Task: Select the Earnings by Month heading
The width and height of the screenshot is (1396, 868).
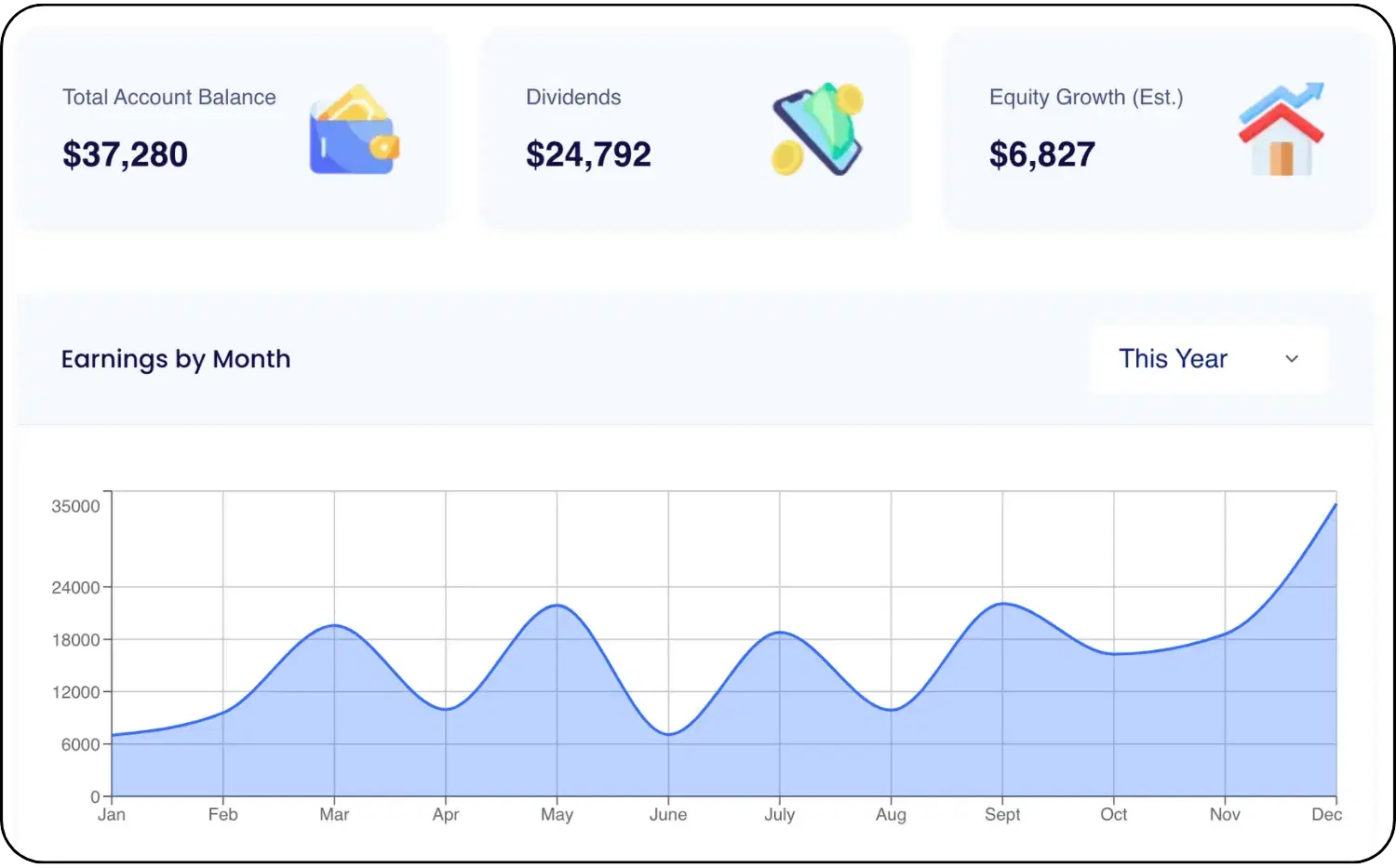Action: [175, 359]
